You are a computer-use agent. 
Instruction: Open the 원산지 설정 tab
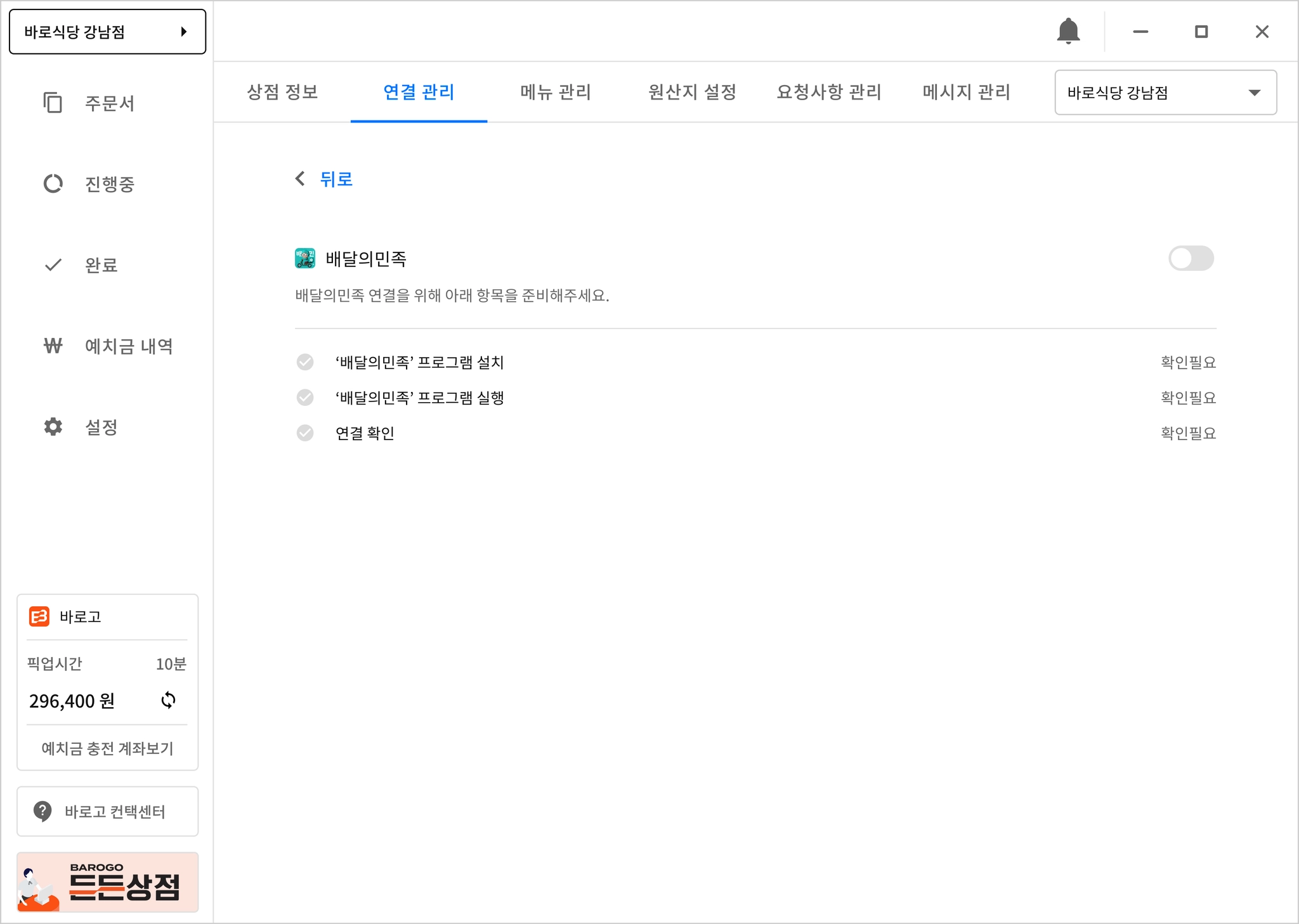pos(692,93)
